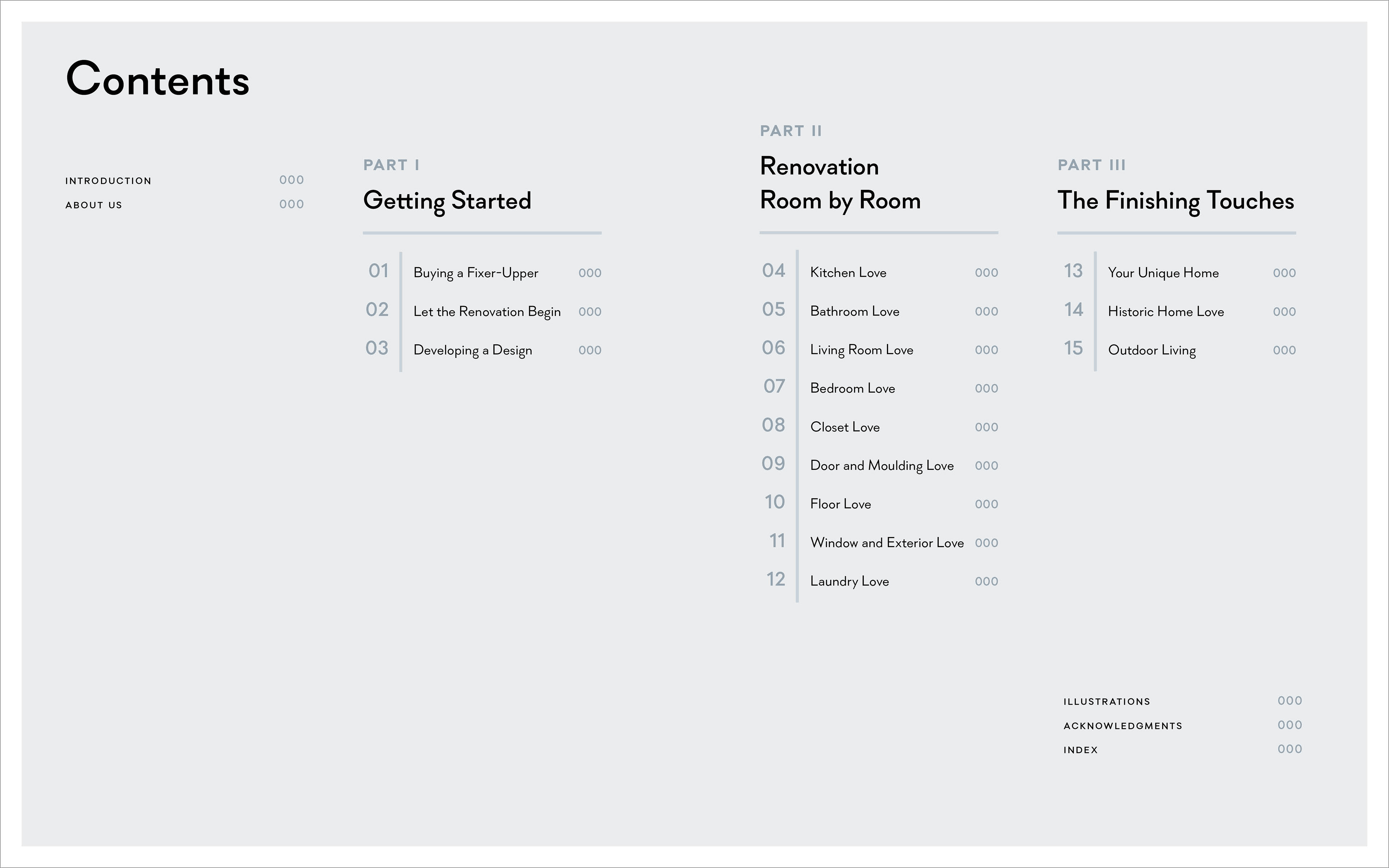1389x868 pixels.
Task: Jump to Laundry Love chapter
Action: click(849, 581)
